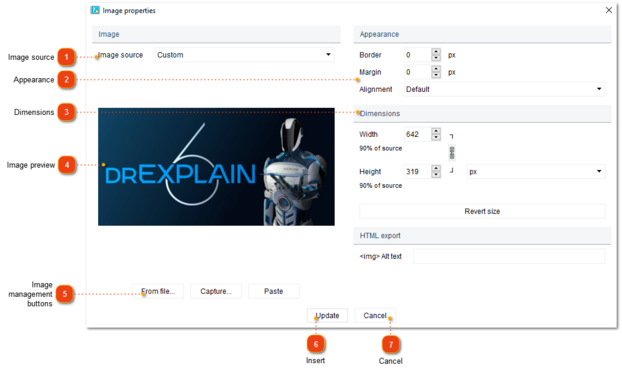Click the 'HTML export' section header text
Viewport: 622px width, 375px height.
tap(380, 236)
